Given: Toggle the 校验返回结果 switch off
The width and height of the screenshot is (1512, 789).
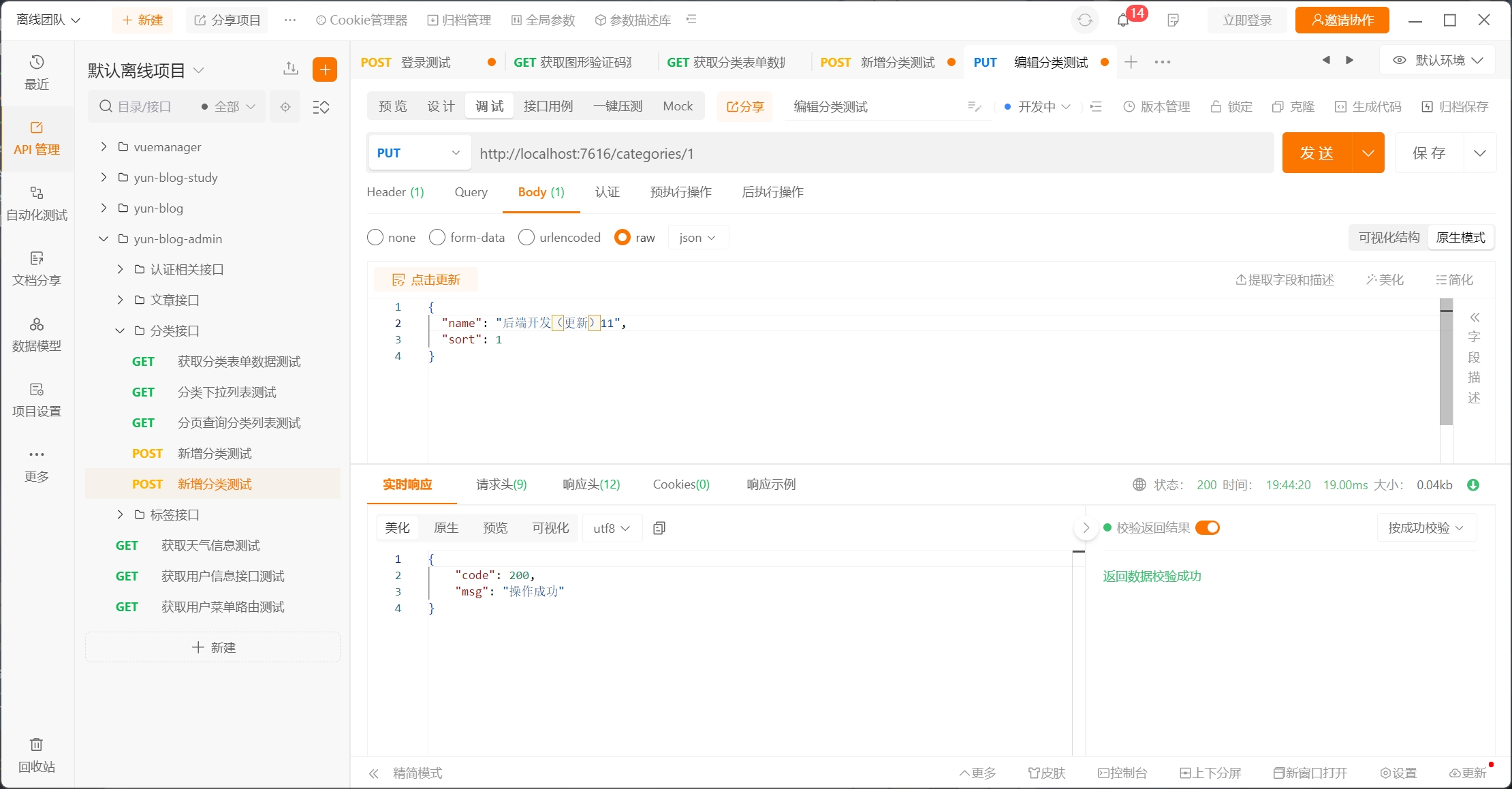Looking at the screenshot, I should tap(1208, 528).
